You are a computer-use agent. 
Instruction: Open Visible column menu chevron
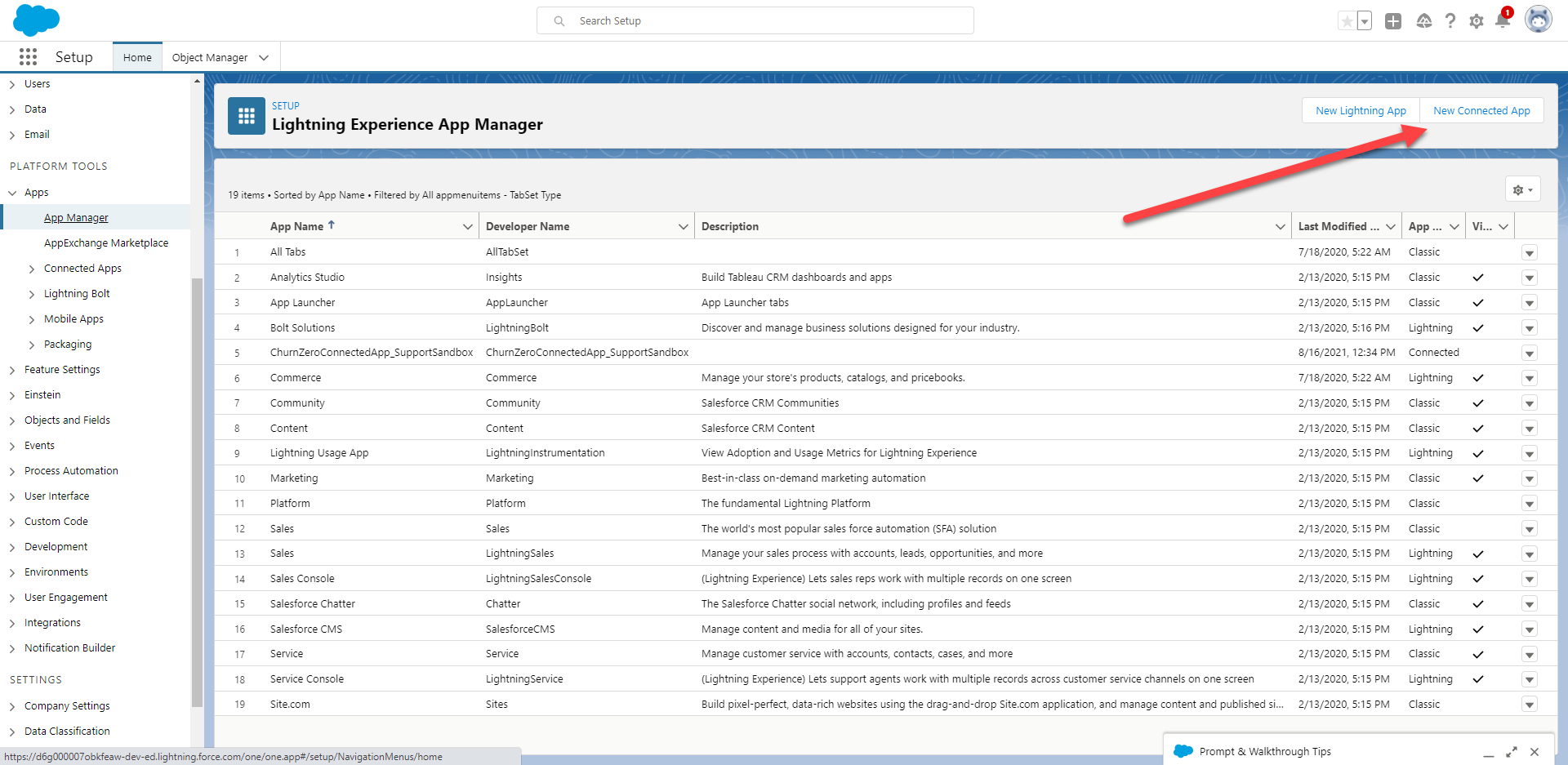1503,227
